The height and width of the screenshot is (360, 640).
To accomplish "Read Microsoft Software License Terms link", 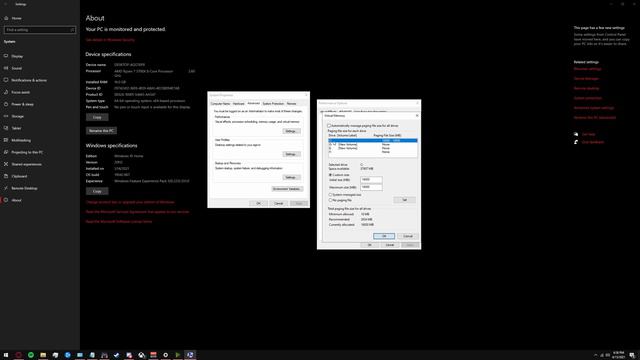I will coord(119,222).
